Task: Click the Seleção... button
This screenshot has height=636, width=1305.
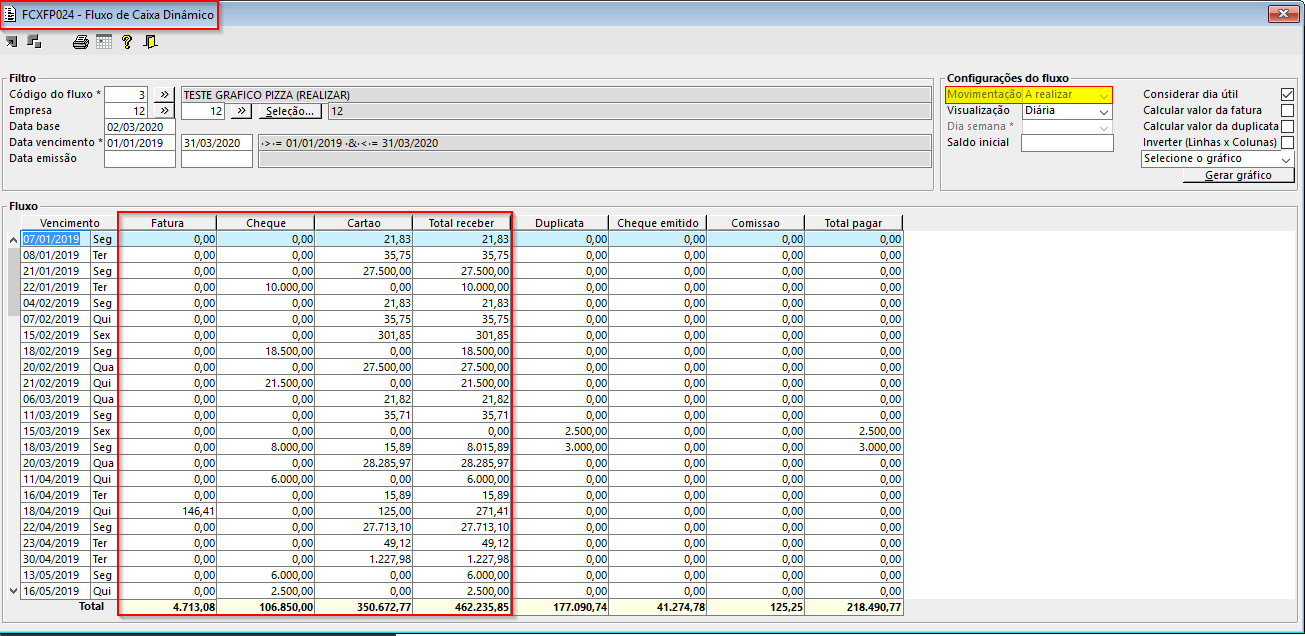Action: click(289, 111)
